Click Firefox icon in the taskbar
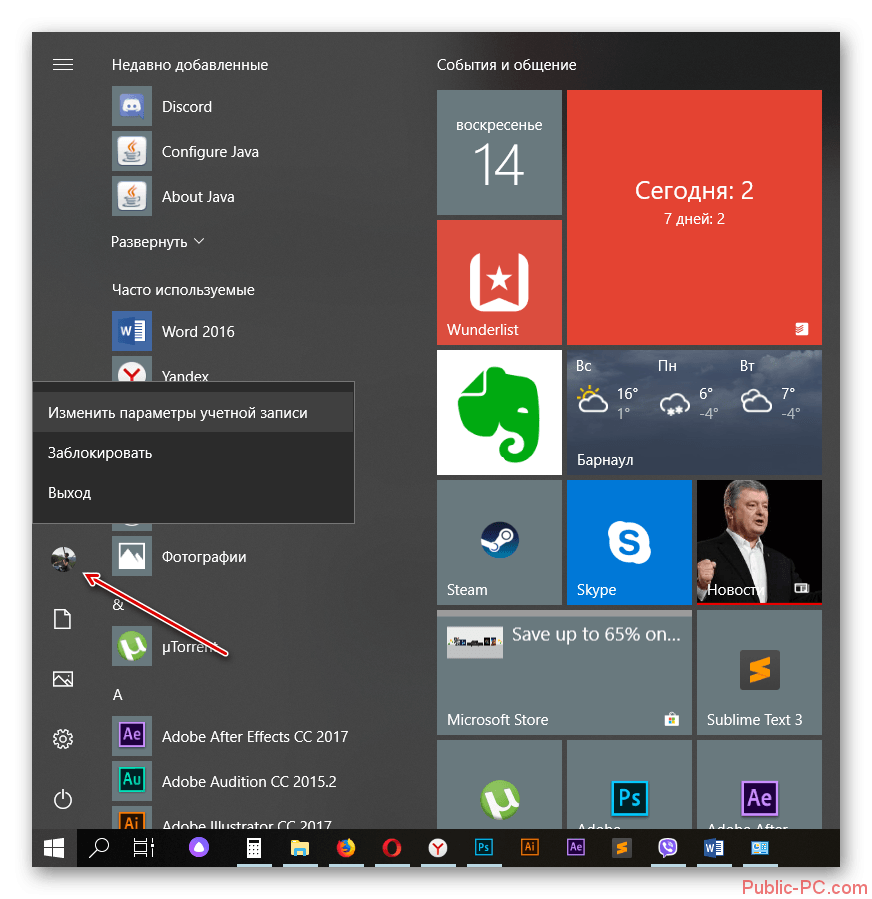The image size is (872, 899). (346, 848)
